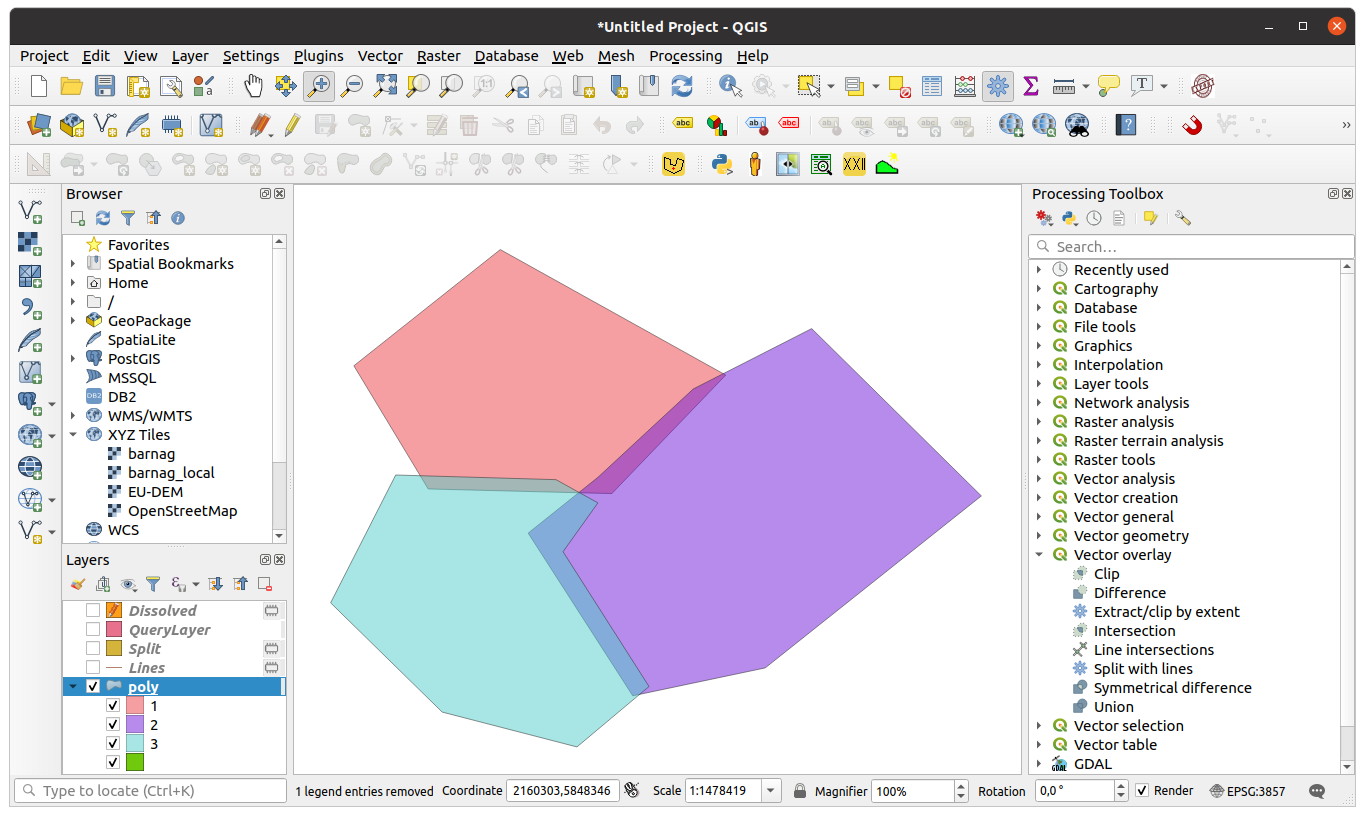
Task: Create a new project with the blank page icon
Action: click(38, 86)
